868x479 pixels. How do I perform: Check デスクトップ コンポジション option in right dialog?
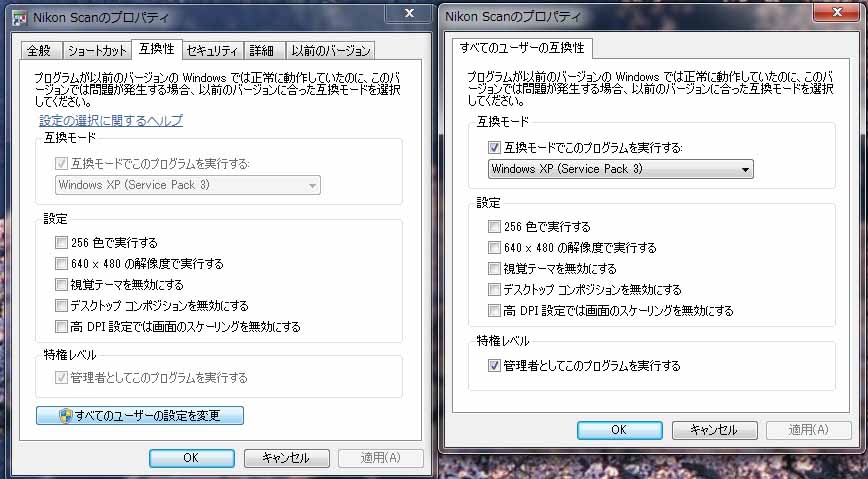[494, 290]
